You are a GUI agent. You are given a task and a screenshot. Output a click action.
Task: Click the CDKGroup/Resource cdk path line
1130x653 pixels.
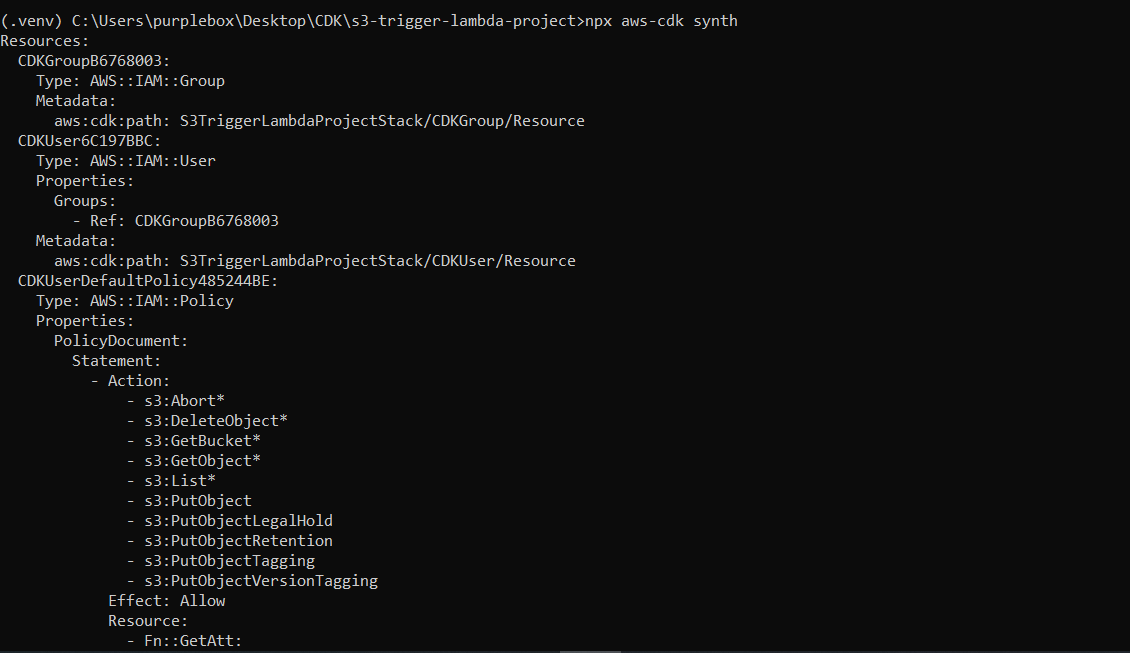click(x=319, y=121)
